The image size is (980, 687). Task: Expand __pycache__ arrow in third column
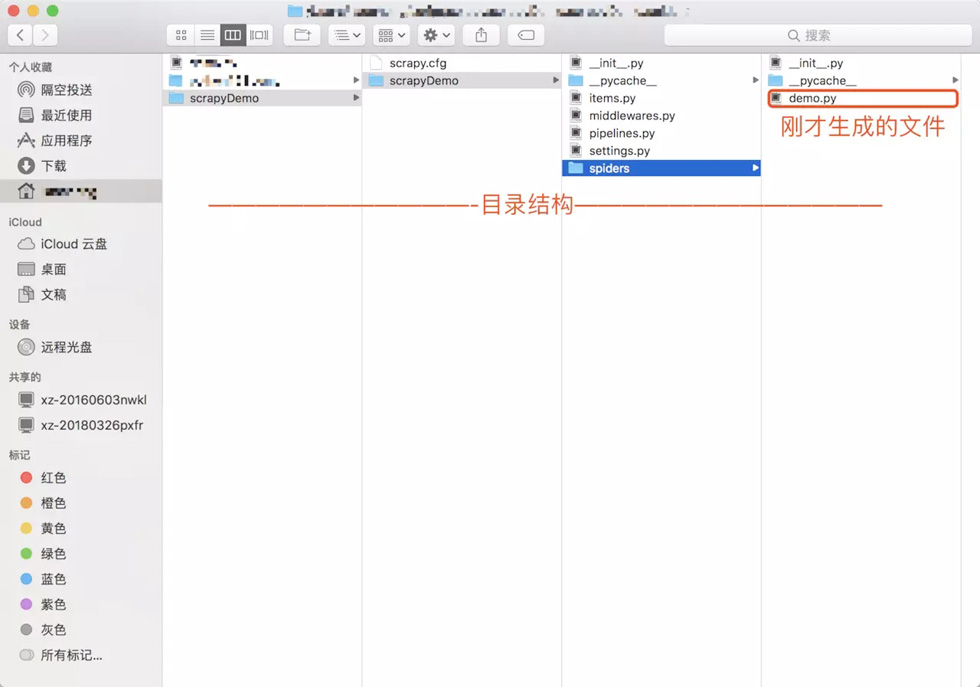pyautogui.click(x=755, y=81)
